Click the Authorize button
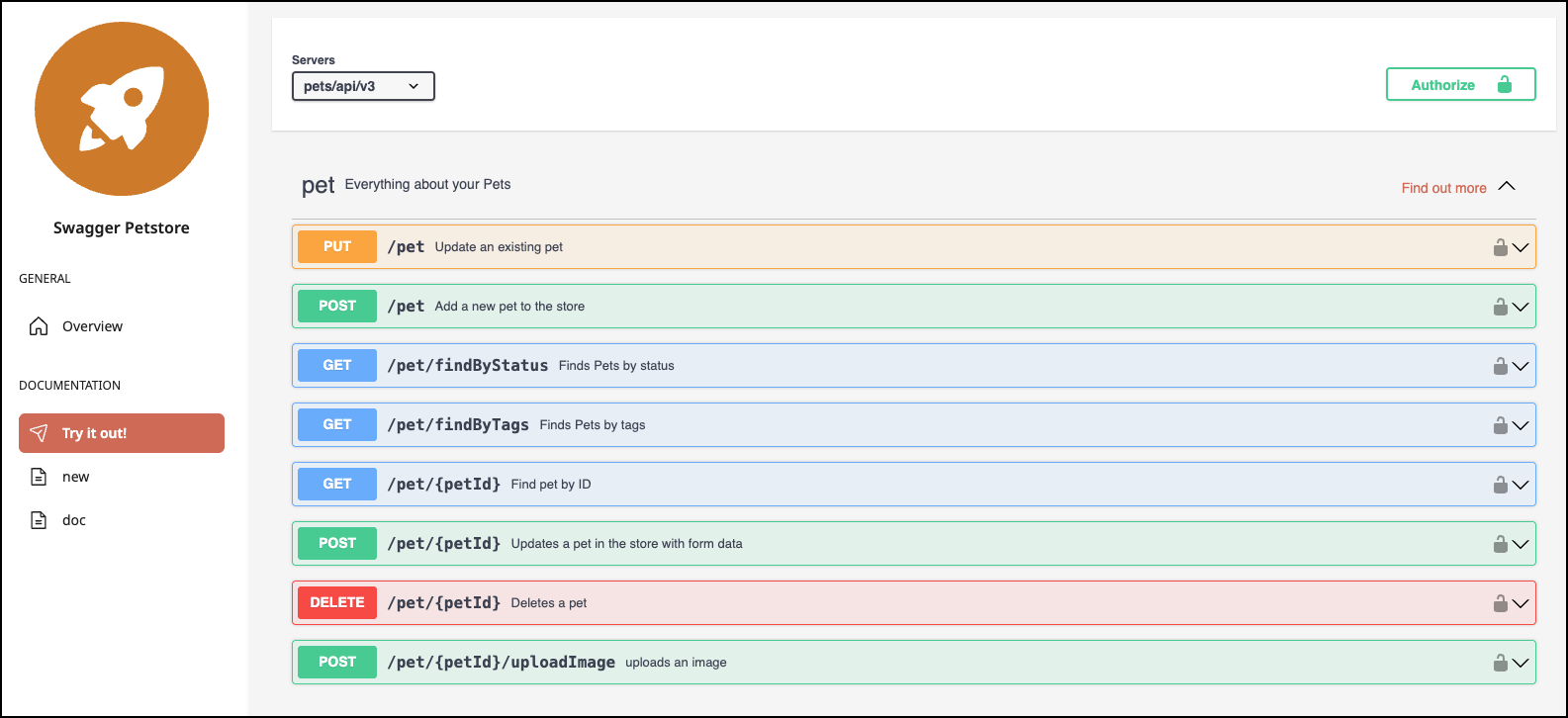 [1460, 85]
